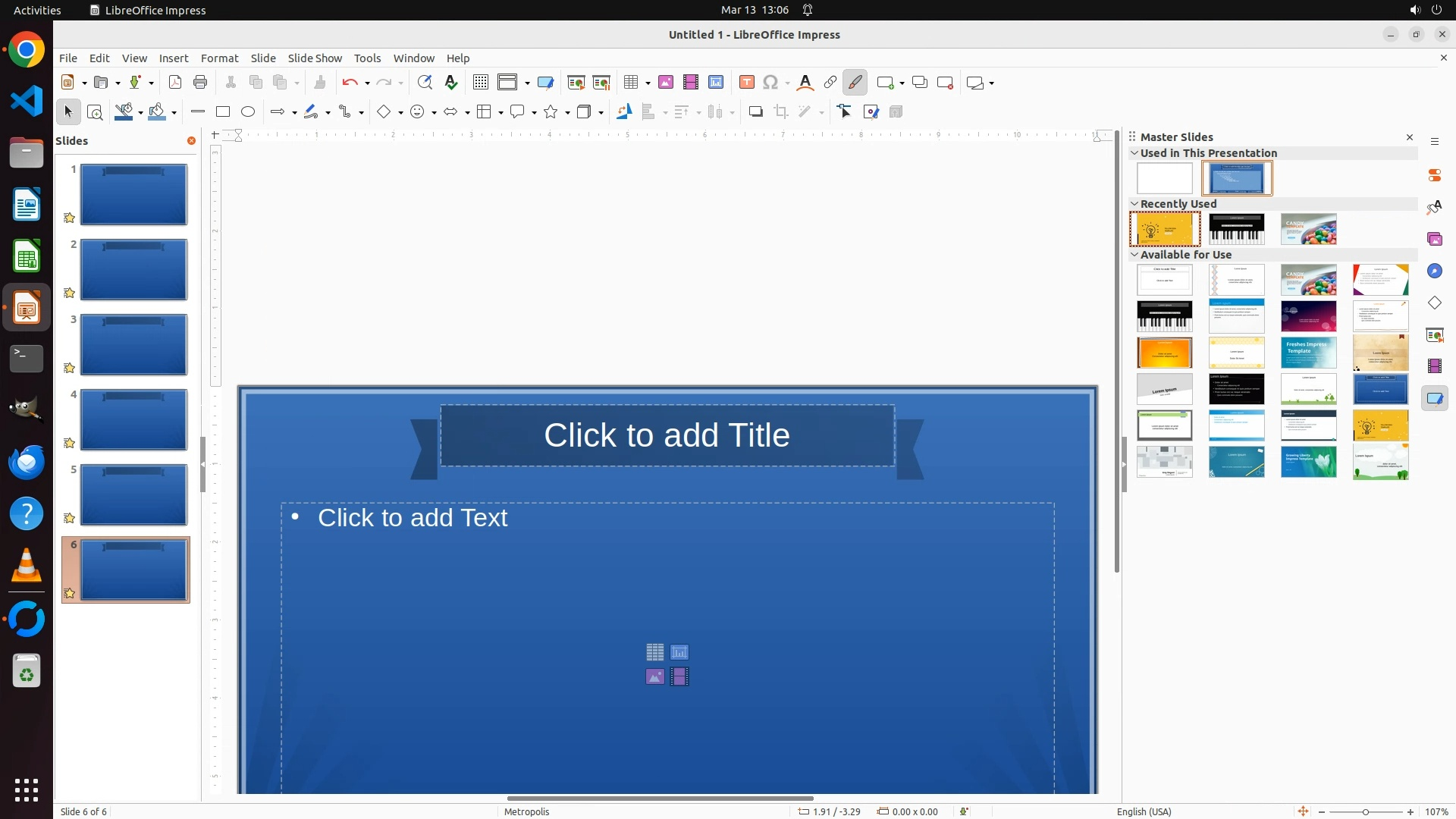Viewport: 1456px width, 819px height.
Task: Click the Export as PDF icon
Action: pyautogui.click(x=175, y=83)
